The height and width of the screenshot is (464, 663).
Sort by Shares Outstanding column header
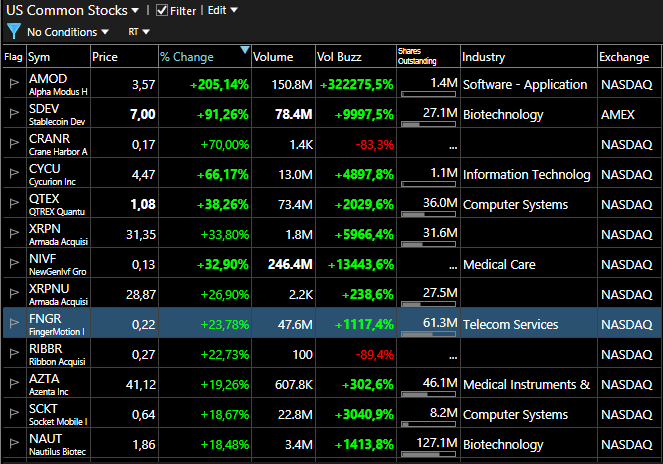(428, 57)
